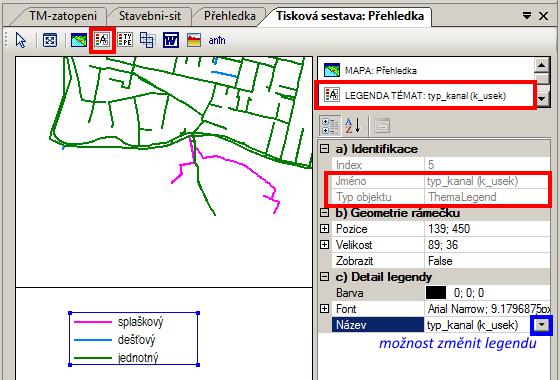
Task: Expand the Font property
Action: pyautogui.click(x=324, y=309)
